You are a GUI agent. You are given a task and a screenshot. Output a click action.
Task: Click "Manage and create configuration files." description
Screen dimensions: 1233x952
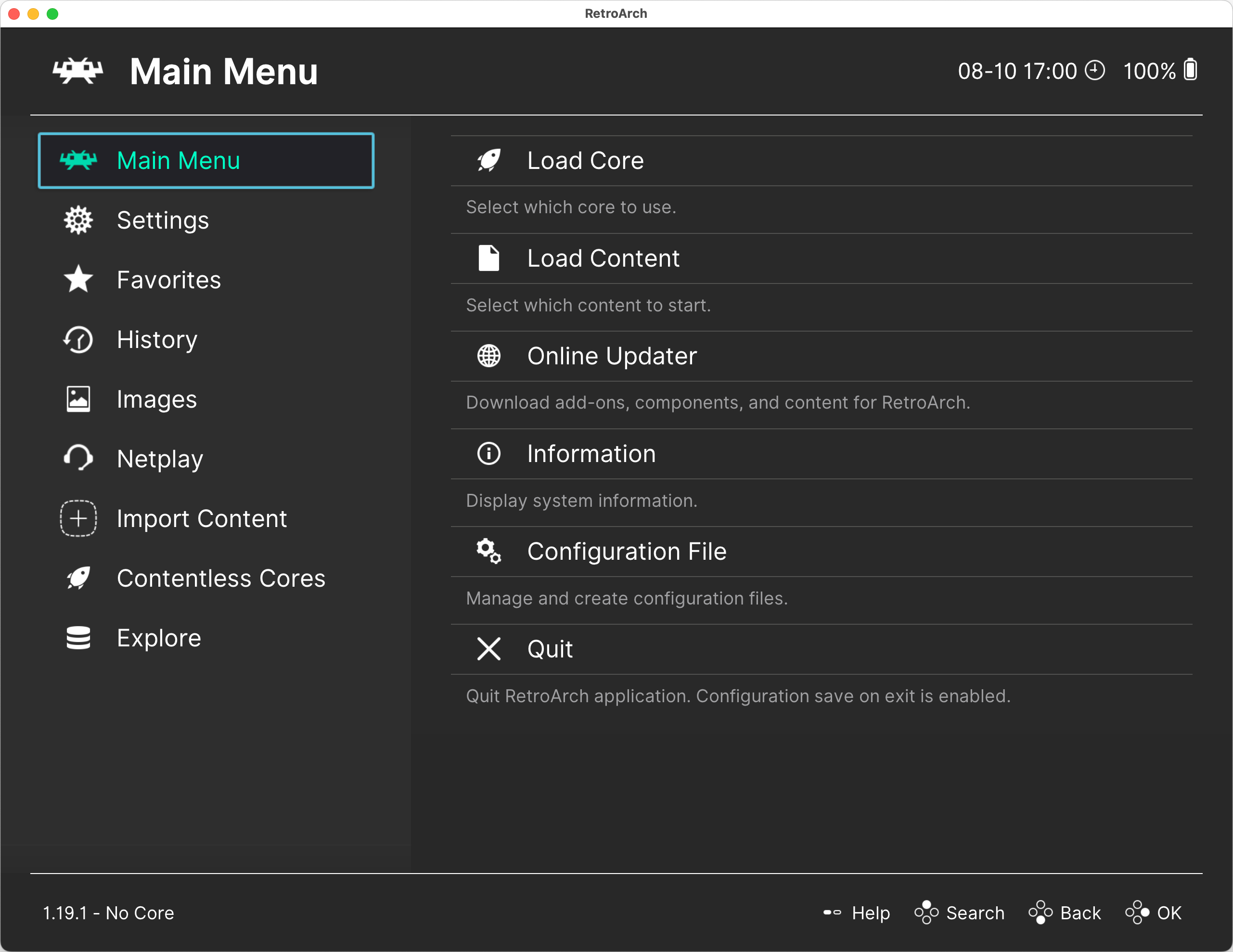pos(627,599)
